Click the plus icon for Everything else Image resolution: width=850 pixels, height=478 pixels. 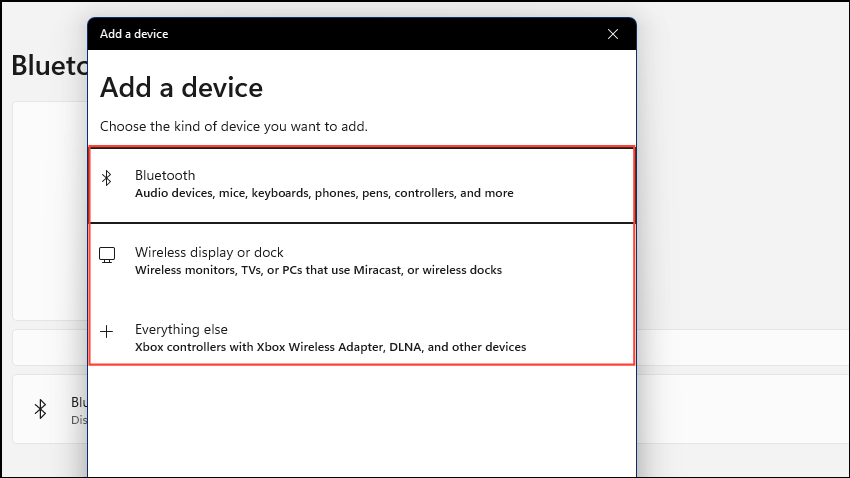coord(107,332)
